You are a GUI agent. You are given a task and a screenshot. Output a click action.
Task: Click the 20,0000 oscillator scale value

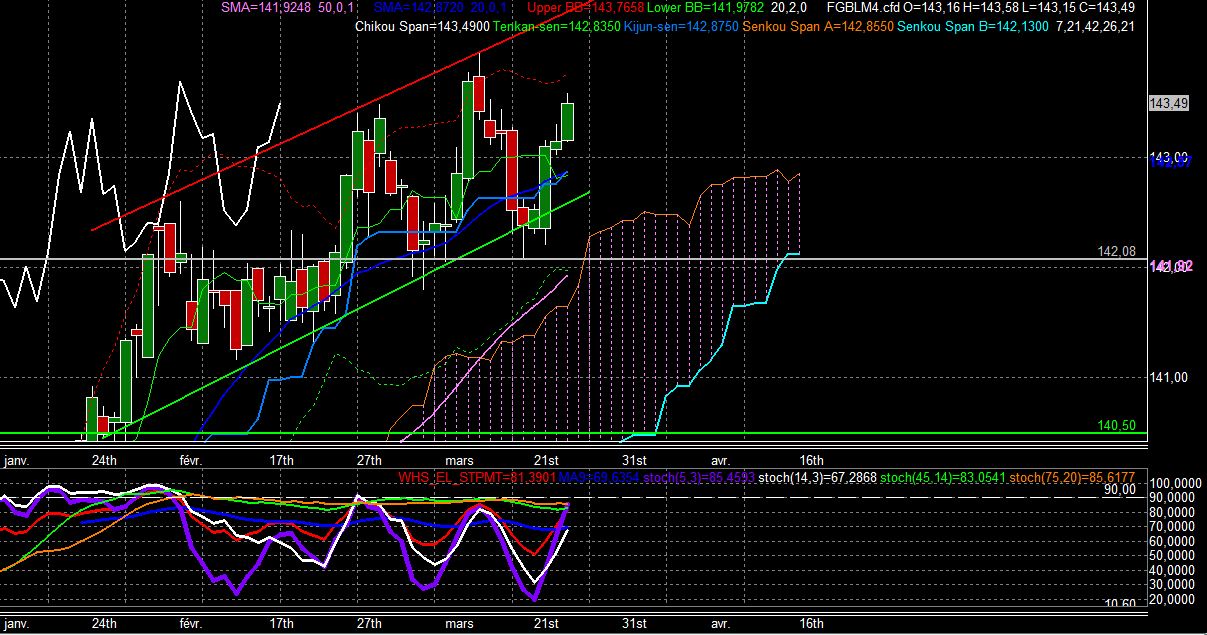[x=1171, y=598]
